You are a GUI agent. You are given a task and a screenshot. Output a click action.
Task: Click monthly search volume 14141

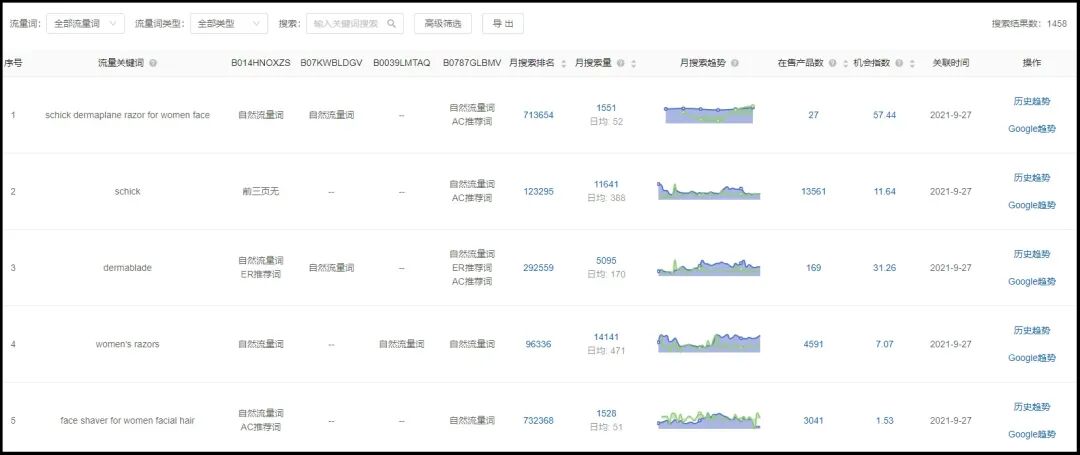pyautogui.click(x=606, y=337)
